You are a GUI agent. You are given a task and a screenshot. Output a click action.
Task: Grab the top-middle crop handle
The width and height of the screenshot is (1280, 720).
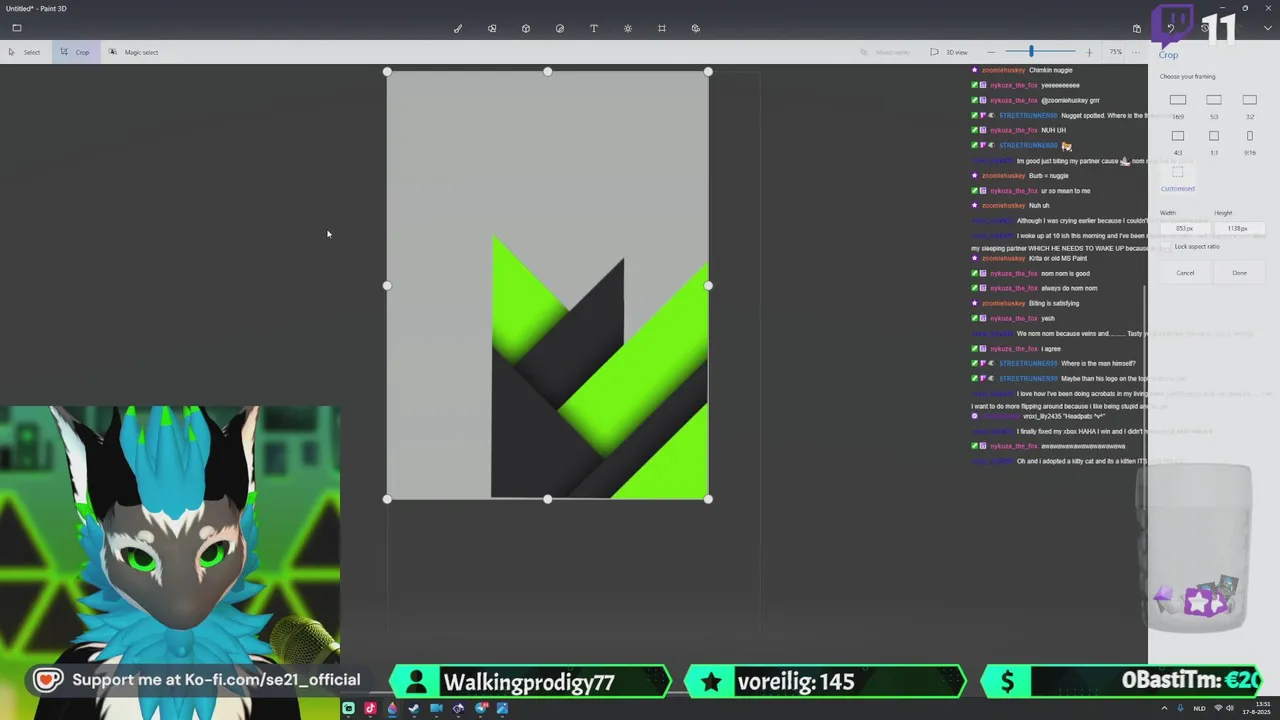point(547,72)
